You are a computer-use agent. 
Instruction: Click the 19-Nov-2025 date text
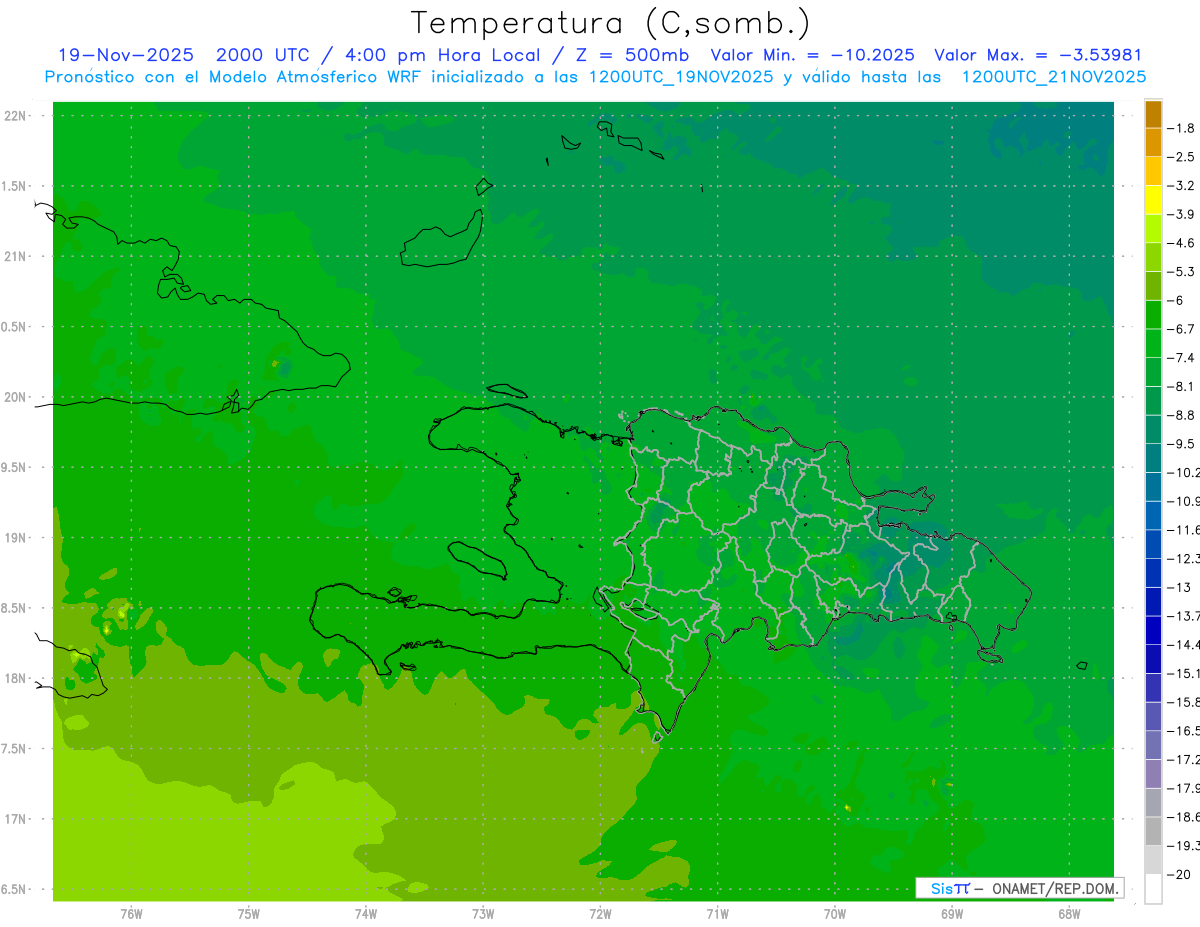tap(127, 55)
